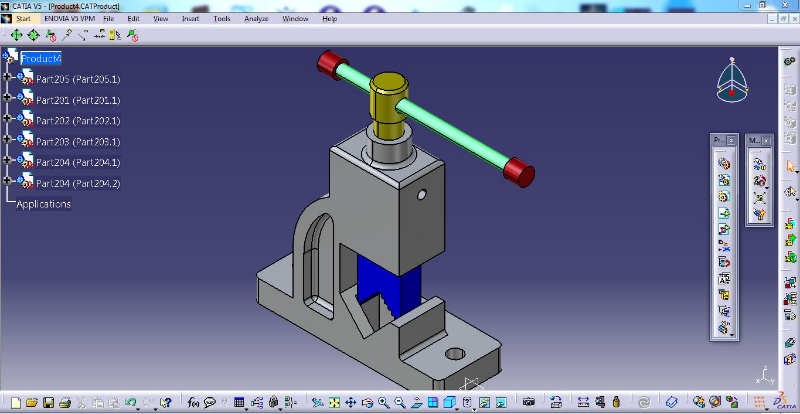Click the yellow screw head of the model
The image size is (800, 414).
[389, 105]
